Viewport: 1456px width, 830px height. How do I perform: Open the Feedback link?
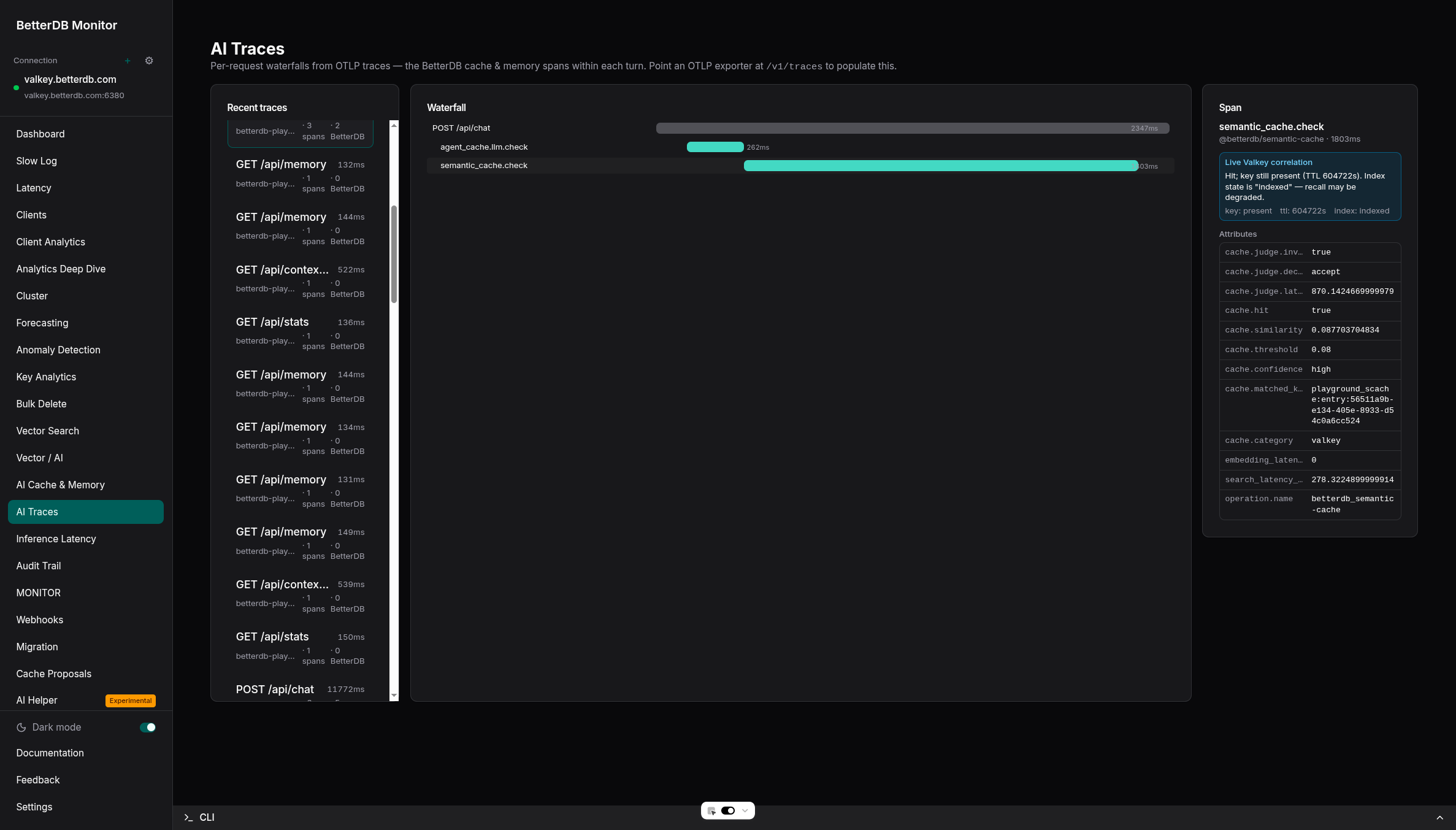pyautogui.click(x=86, y=780)
